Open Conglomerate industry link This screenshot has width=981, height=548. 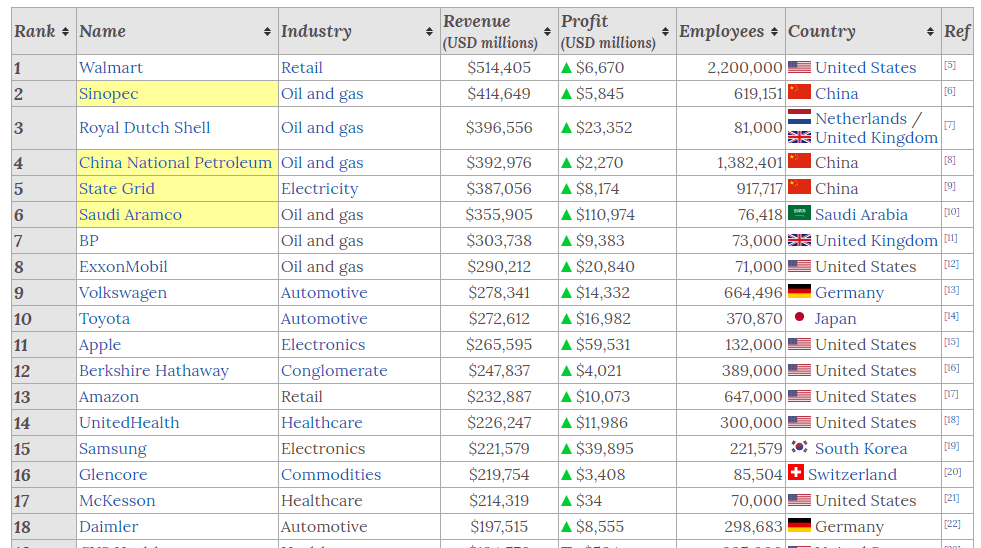pyautogui.click(x=334, y=370)
